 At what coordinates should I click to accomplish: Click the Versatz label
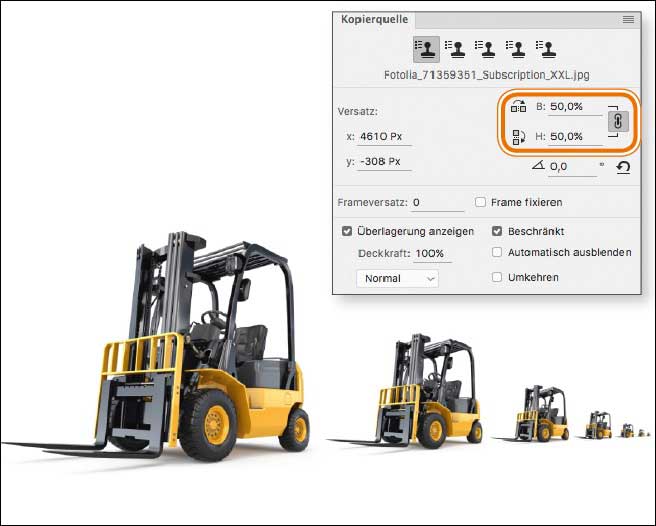[x=358, y=112]
